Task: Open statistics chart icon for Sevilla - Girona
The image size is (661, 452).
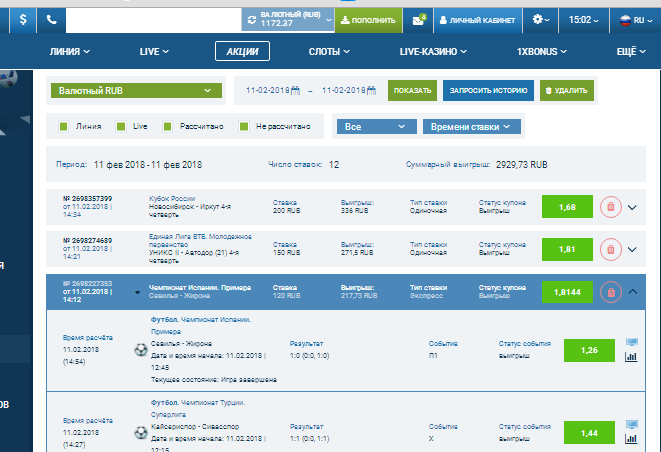Action: click(x=630, y=357)
